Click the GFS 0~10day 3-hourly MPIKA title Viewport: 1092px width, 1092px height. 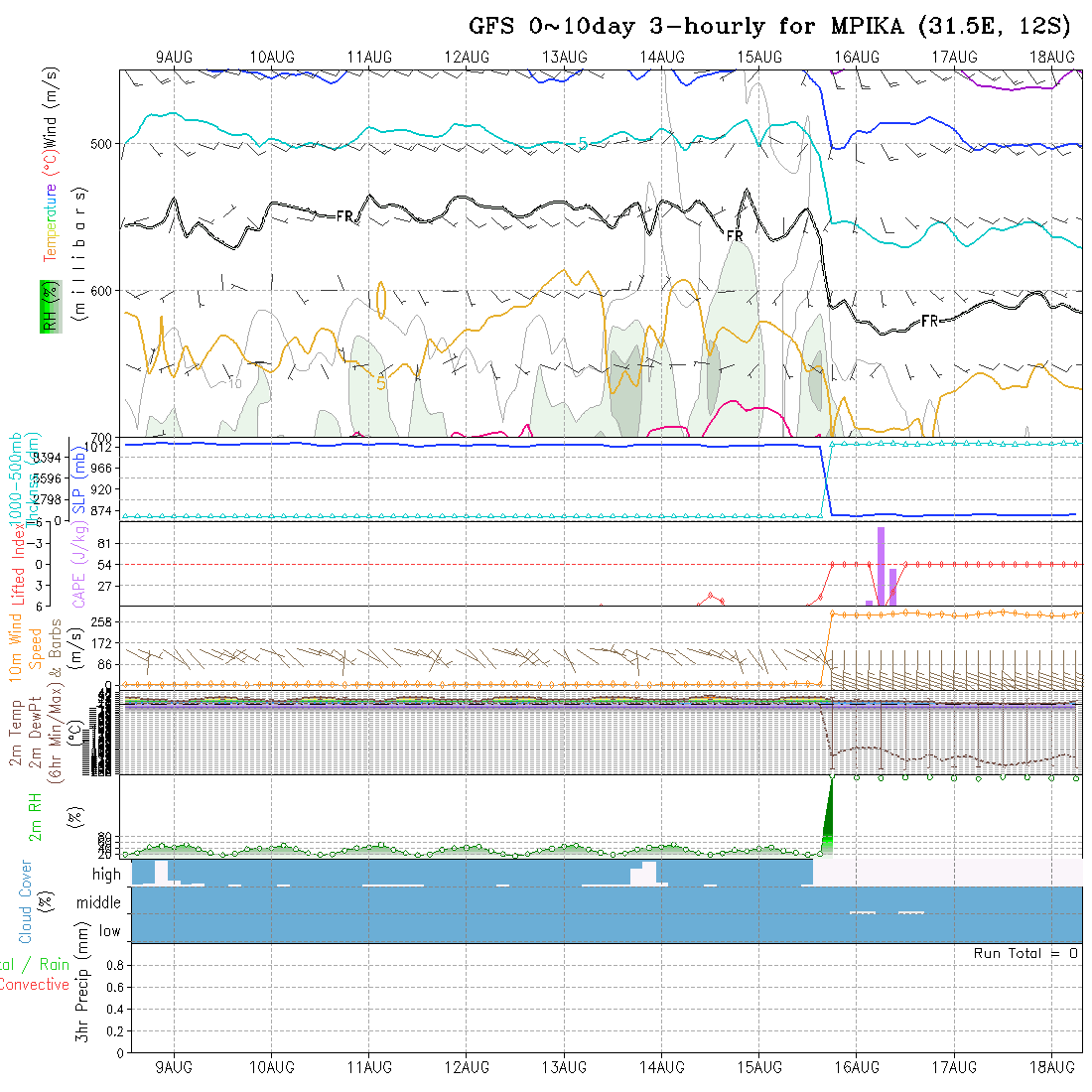(x=769, y=27)
